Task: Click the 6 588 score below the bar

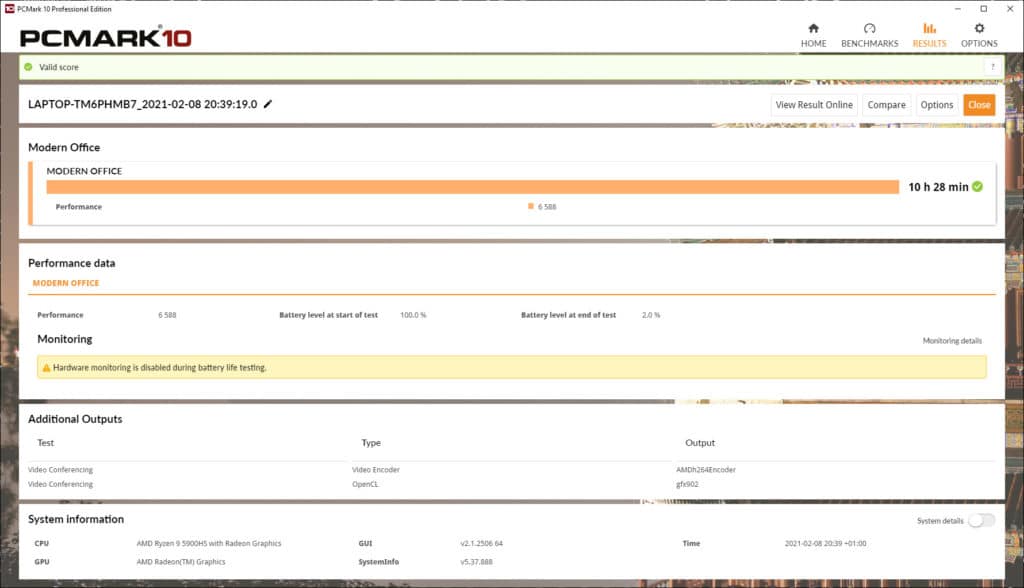Action: click(x=547, y=206)
